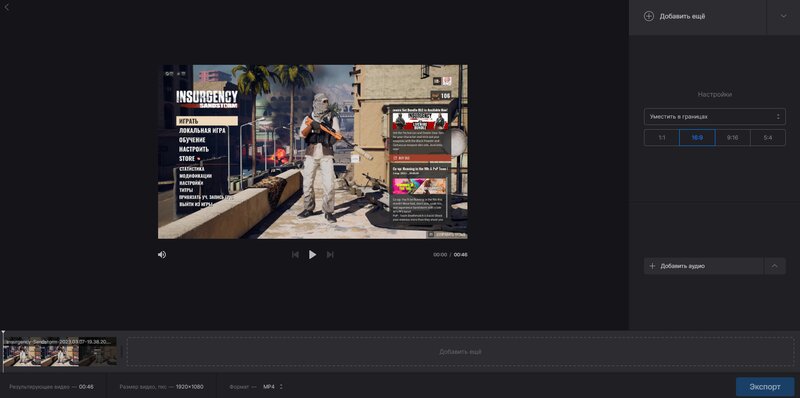Image resolution: width=800 pixels, height=398 pixels.
Task: Expand the chevron next to Добавить ещё
Action: [x=783, y=16]
